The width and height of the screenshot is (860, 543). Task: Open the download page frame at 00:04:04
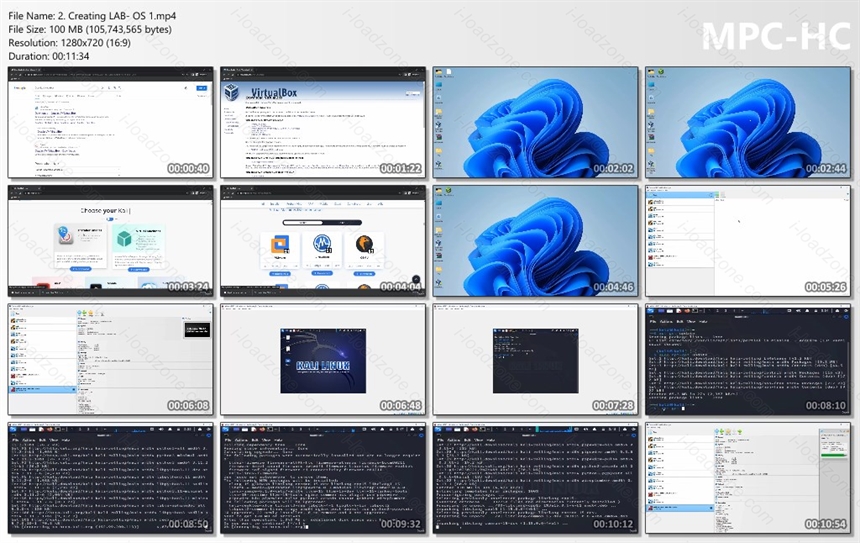point(323,241)
